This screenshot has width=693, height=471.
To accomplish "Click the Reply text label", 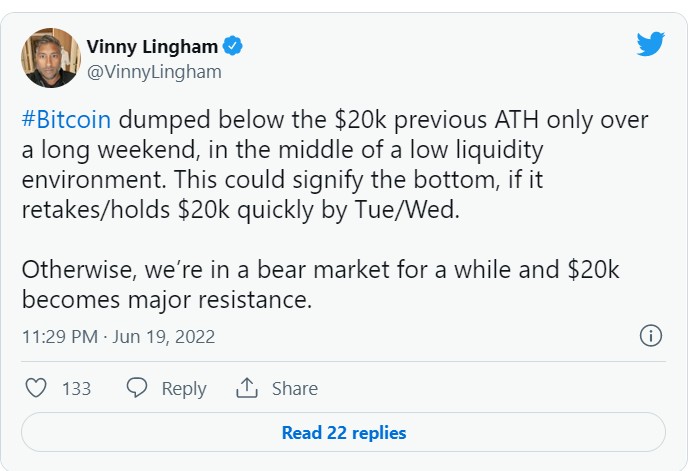I will pos(184,389).
